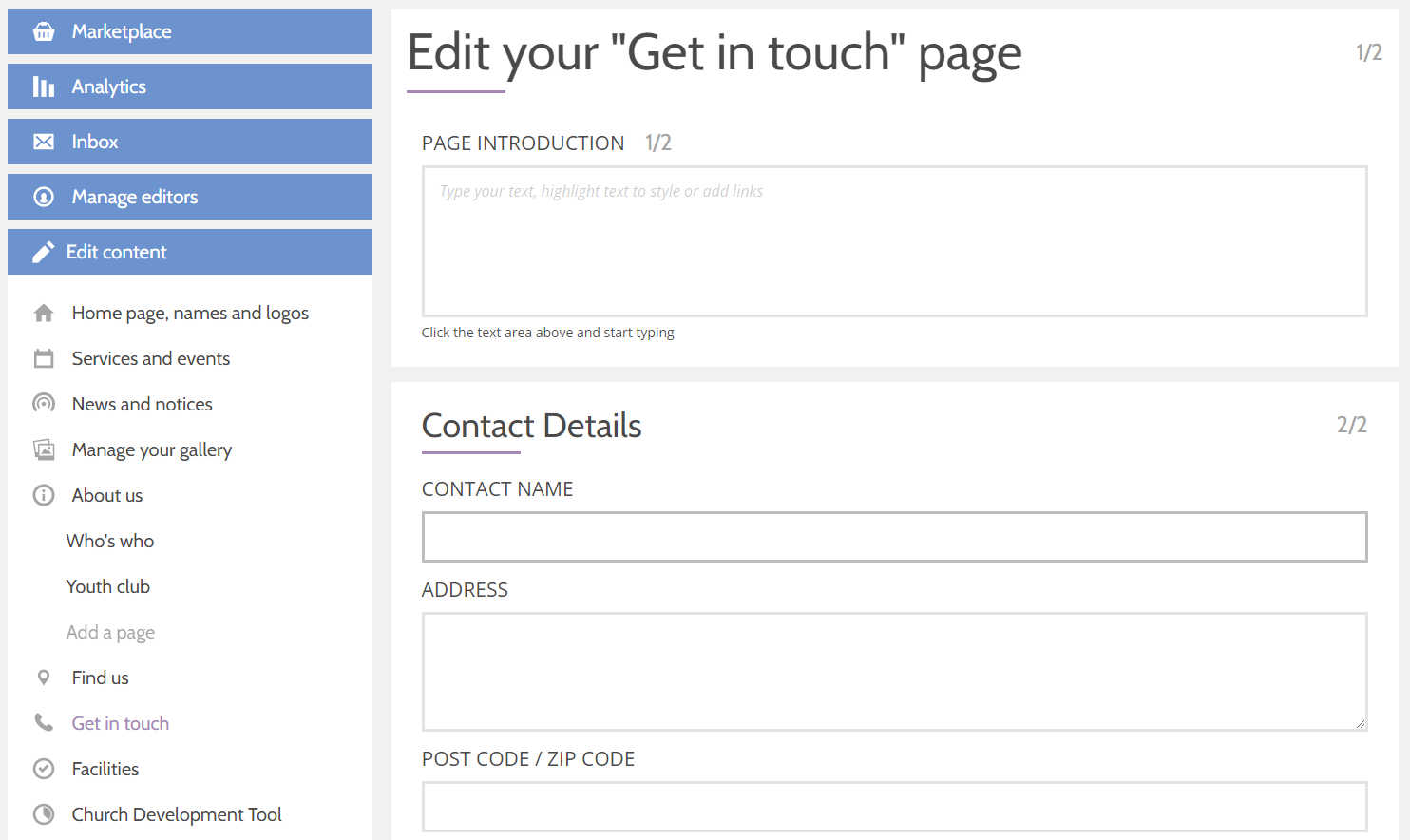
Task: Click the Edit content pencil icon
Action: point(43,252)
